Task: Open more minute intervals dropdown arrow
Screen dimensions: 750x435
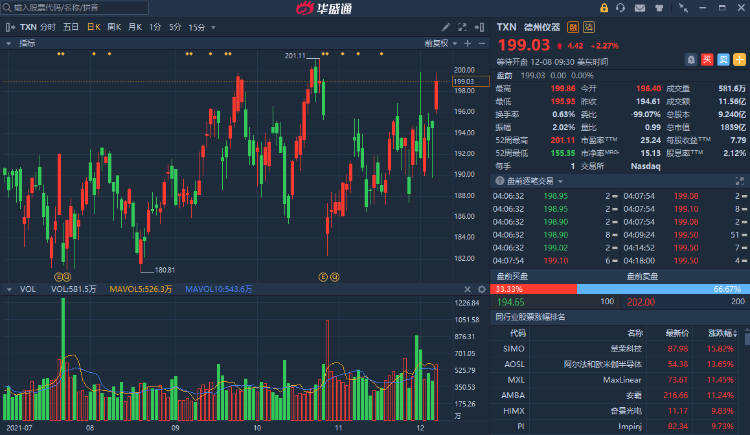Action: click(213, 28)
